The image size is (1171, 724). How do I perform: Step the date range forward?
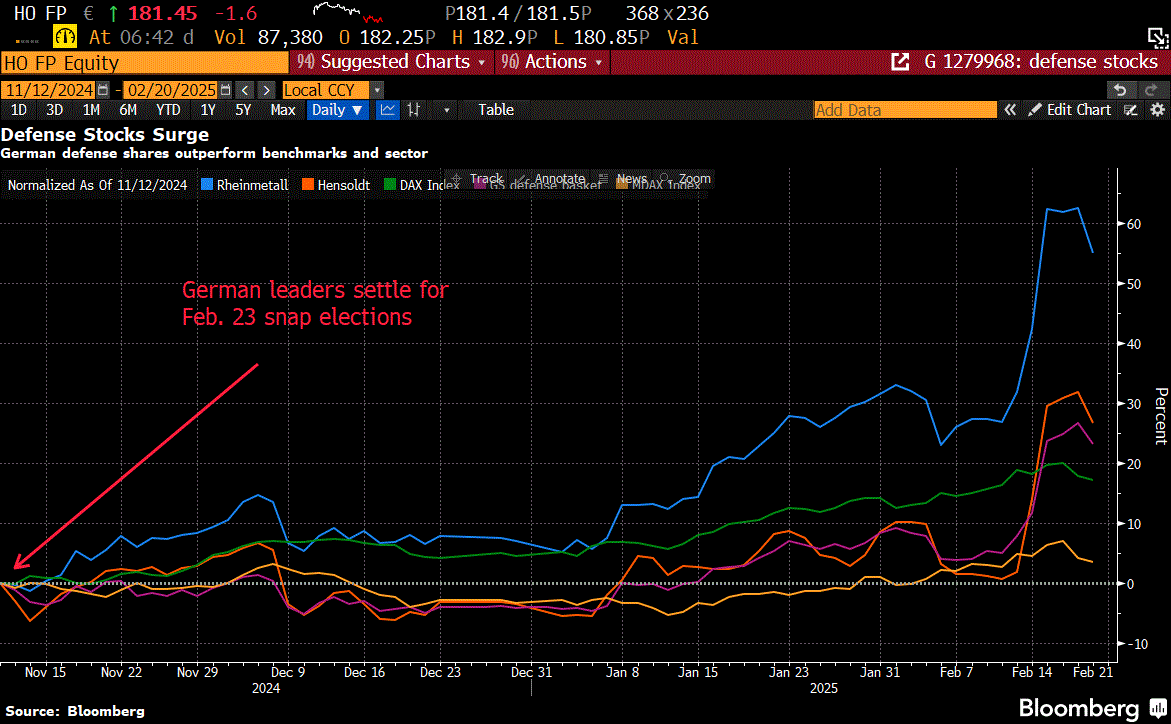pyautogui.click(x=267, y=90)
